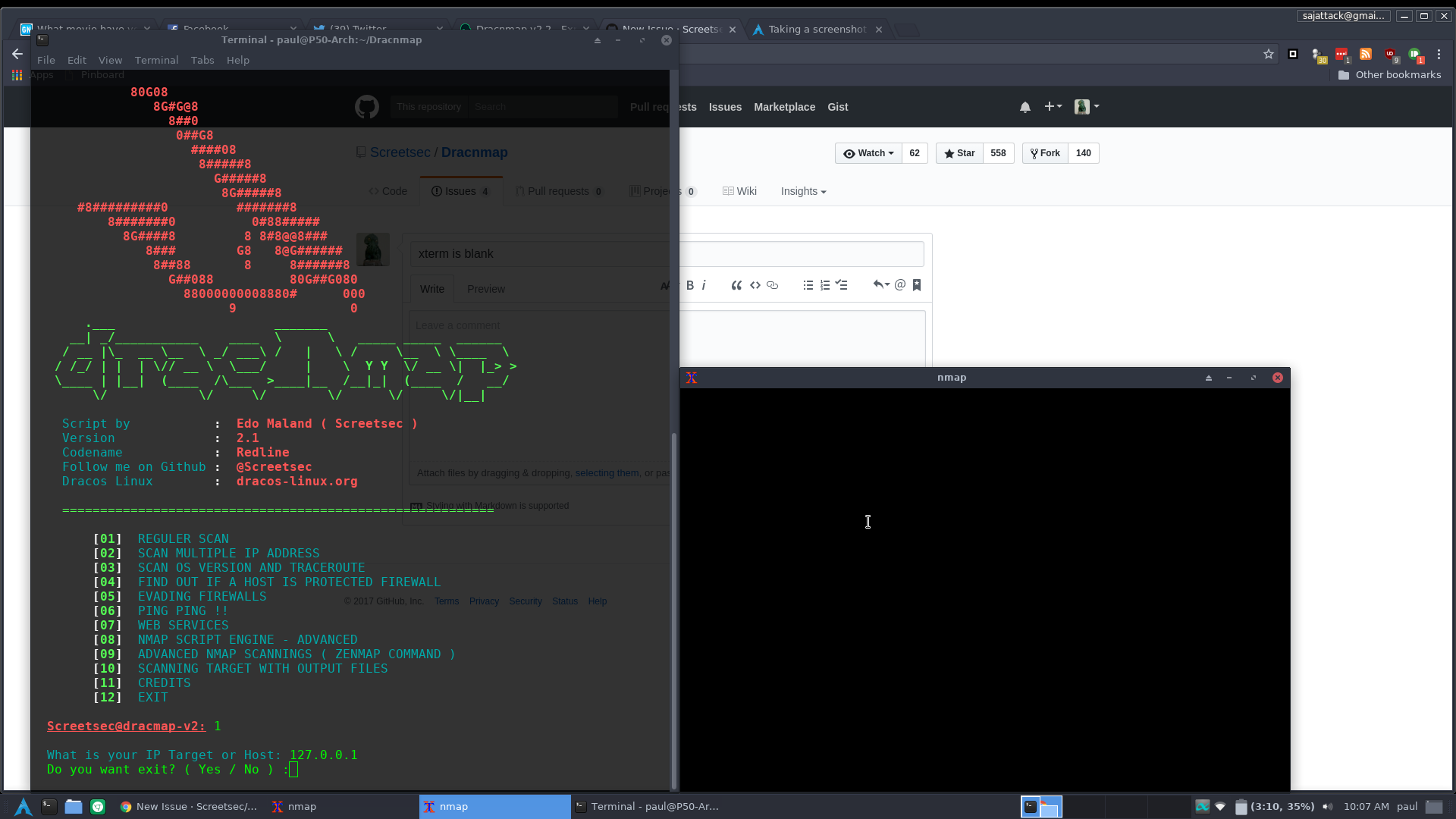
Task: Open the Watch dropdown
Action: [x=868, y=153]
